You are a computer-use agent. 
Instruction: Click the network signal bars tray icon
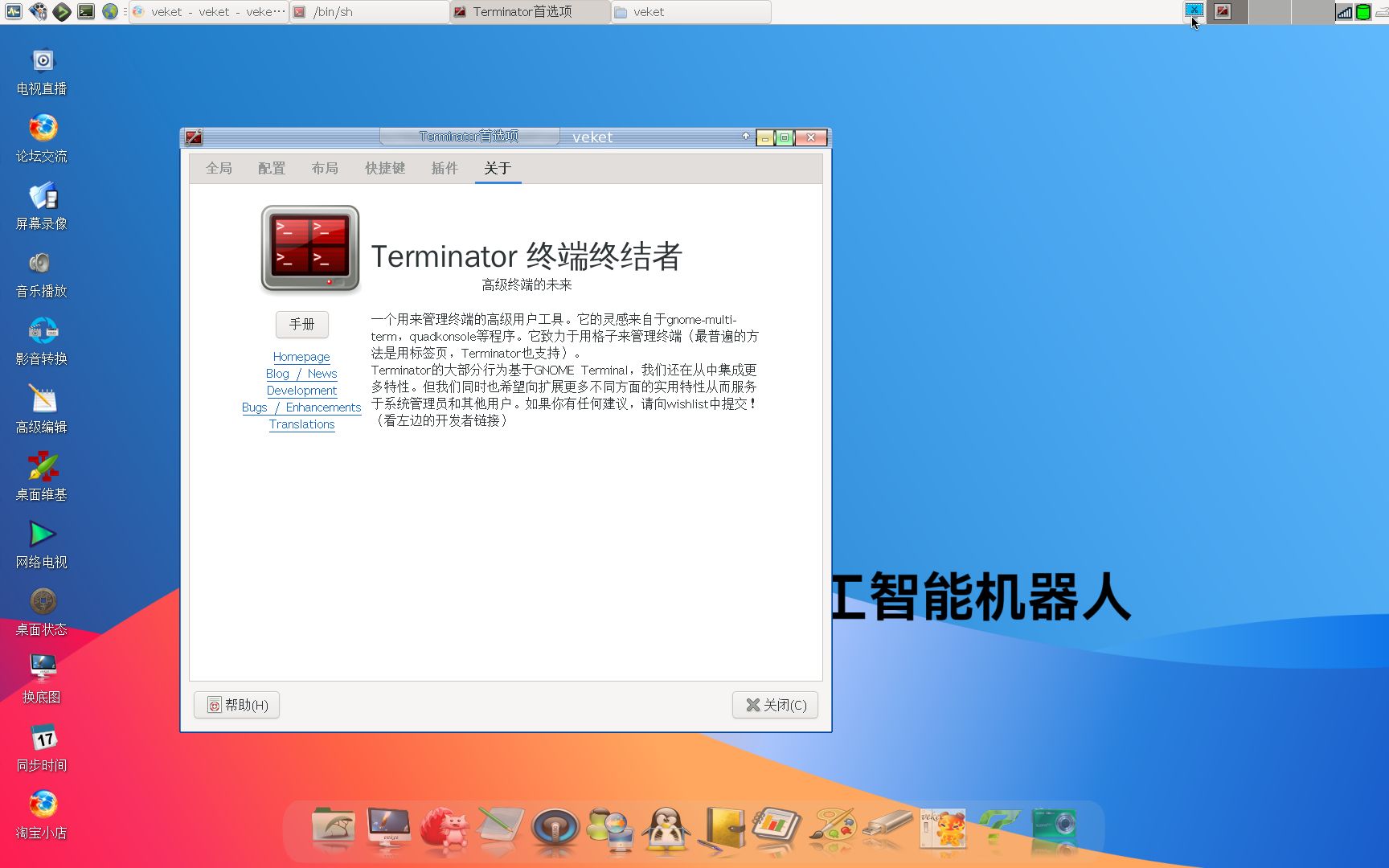(x=1344, y=12)
